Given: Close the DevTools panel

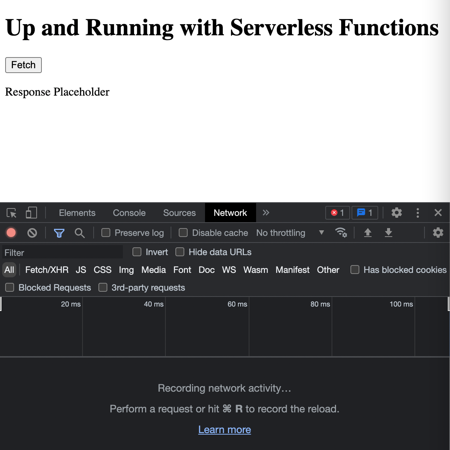Looking at the screenshot, I should [438, 213].
